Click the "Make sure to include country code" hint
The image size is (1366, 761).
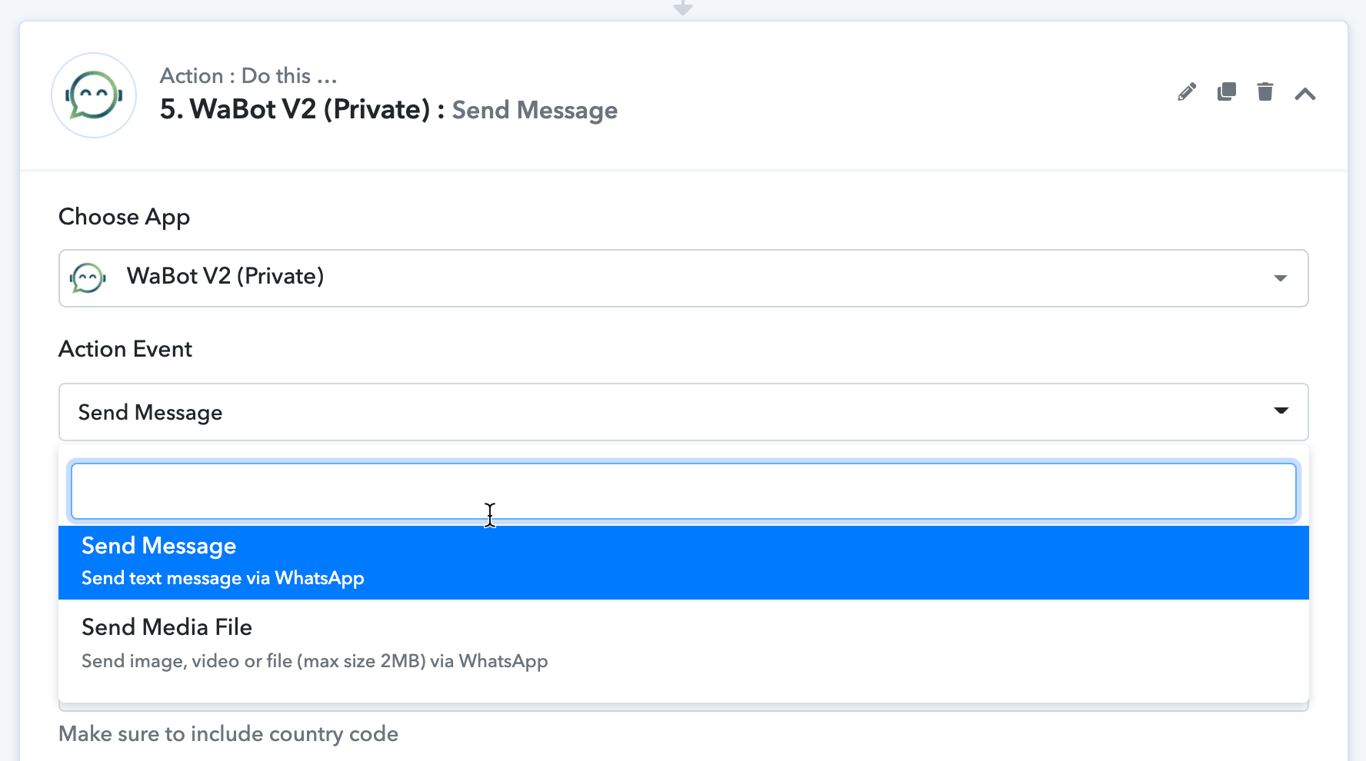tap(228, 734)
